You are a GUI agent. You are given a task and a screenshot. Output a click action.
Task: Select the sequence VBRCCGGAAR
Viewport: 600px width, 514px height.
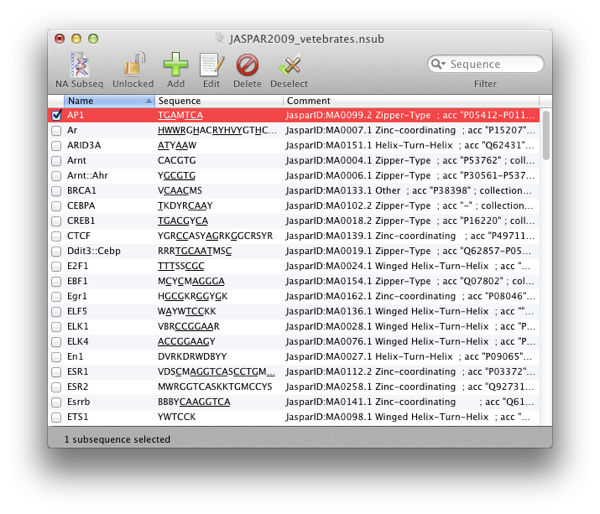189,326
